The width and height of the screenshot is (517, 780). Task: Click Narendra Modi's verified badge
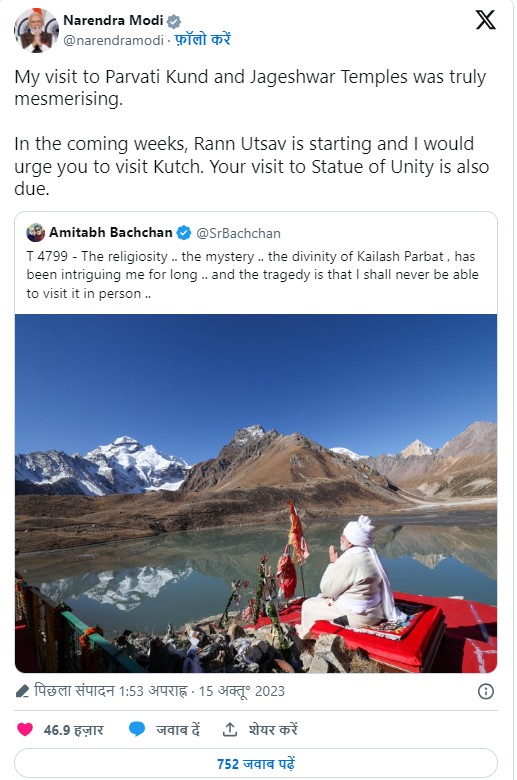174,21
